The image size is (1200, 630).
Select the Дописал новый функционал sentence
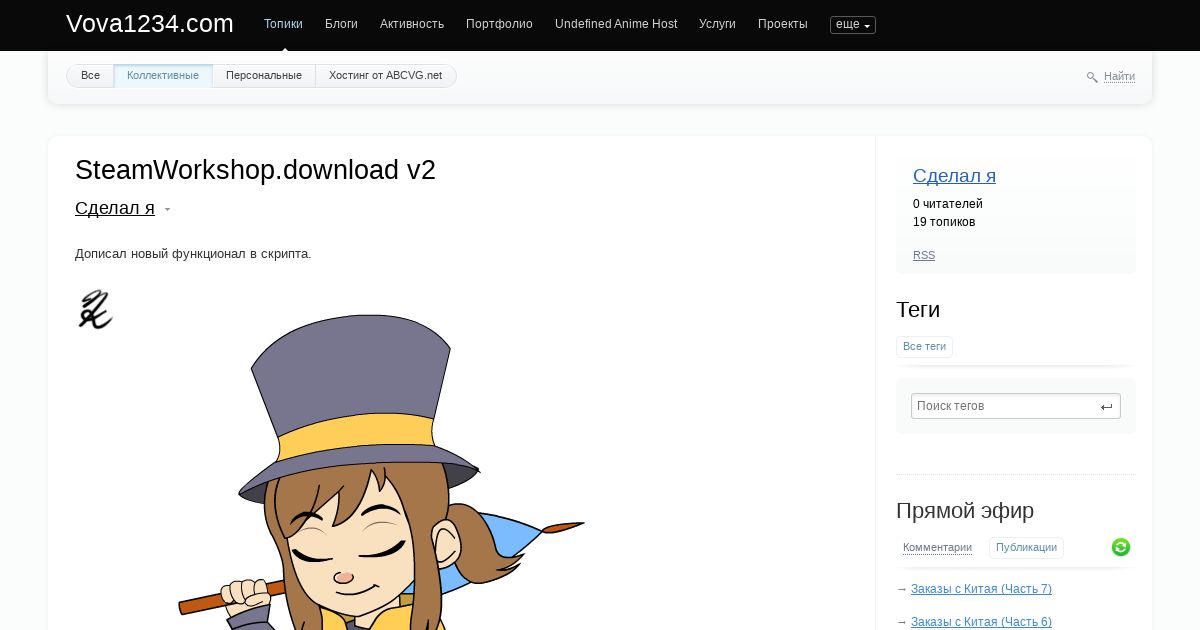[193, 254]
